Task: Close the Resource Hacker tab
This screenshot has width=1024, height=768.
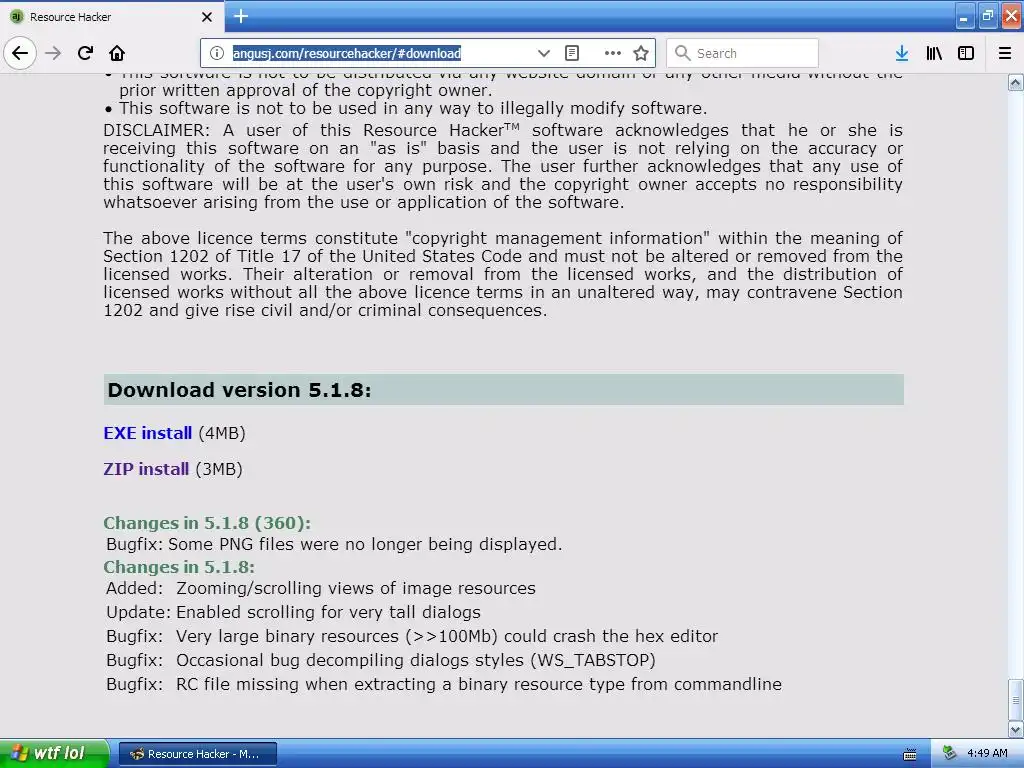Action: click(x=207, y=17)
